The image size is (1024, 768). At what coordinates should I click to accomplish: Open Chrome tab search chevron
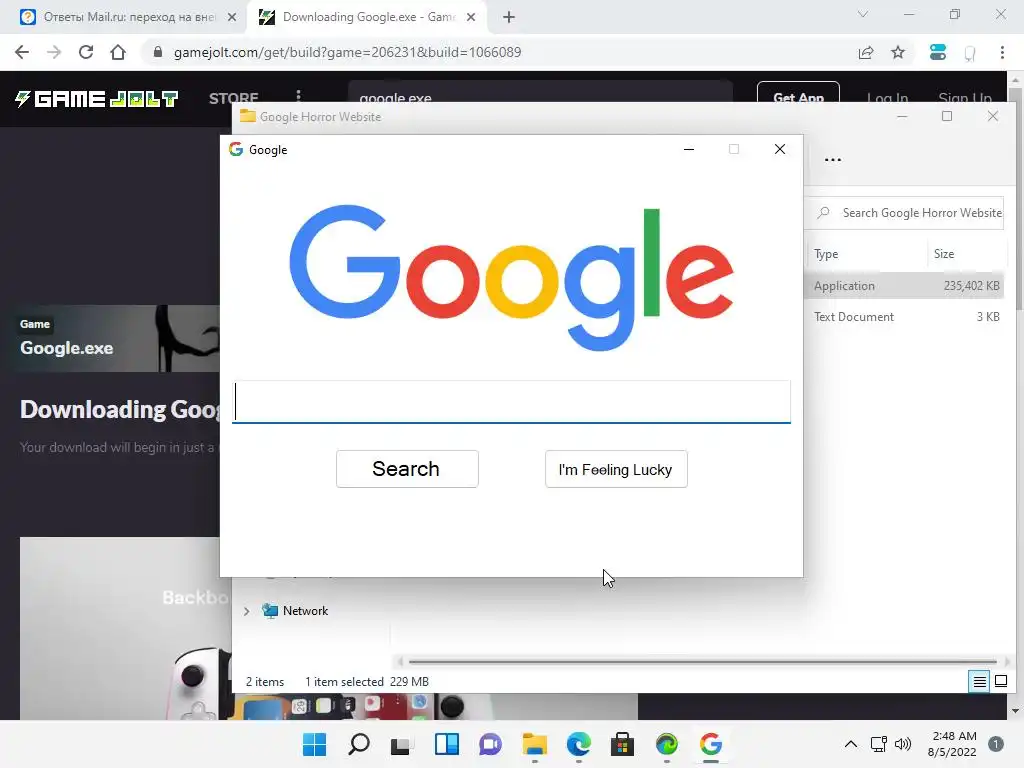[863, 14]
